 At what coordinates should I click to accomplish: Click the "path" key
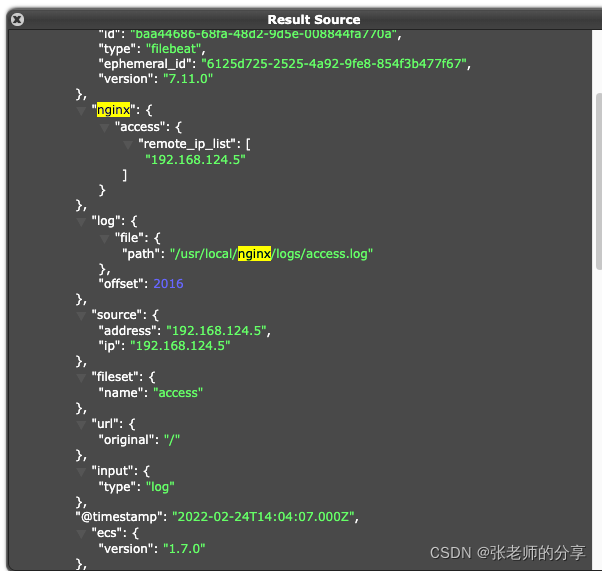(x=141, y=254)
